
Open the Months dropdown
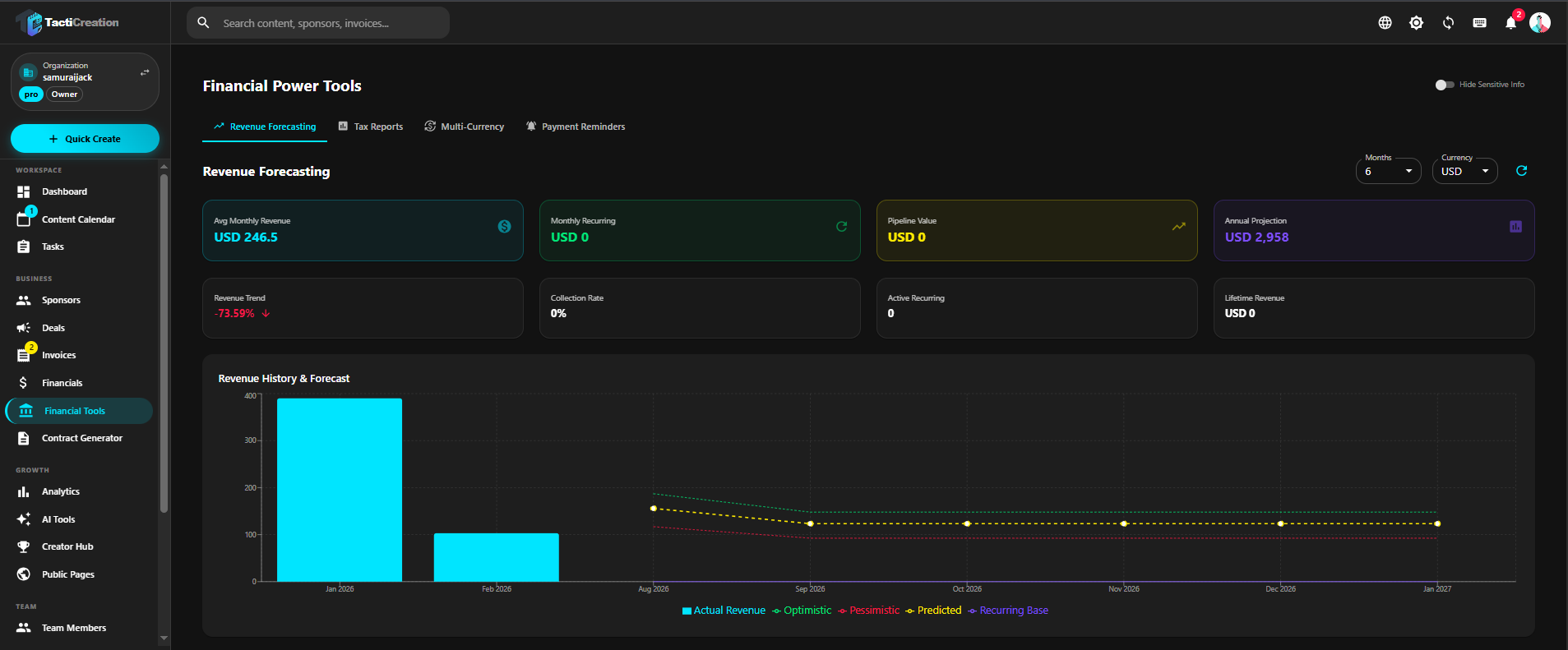(x=1388, y=171)
